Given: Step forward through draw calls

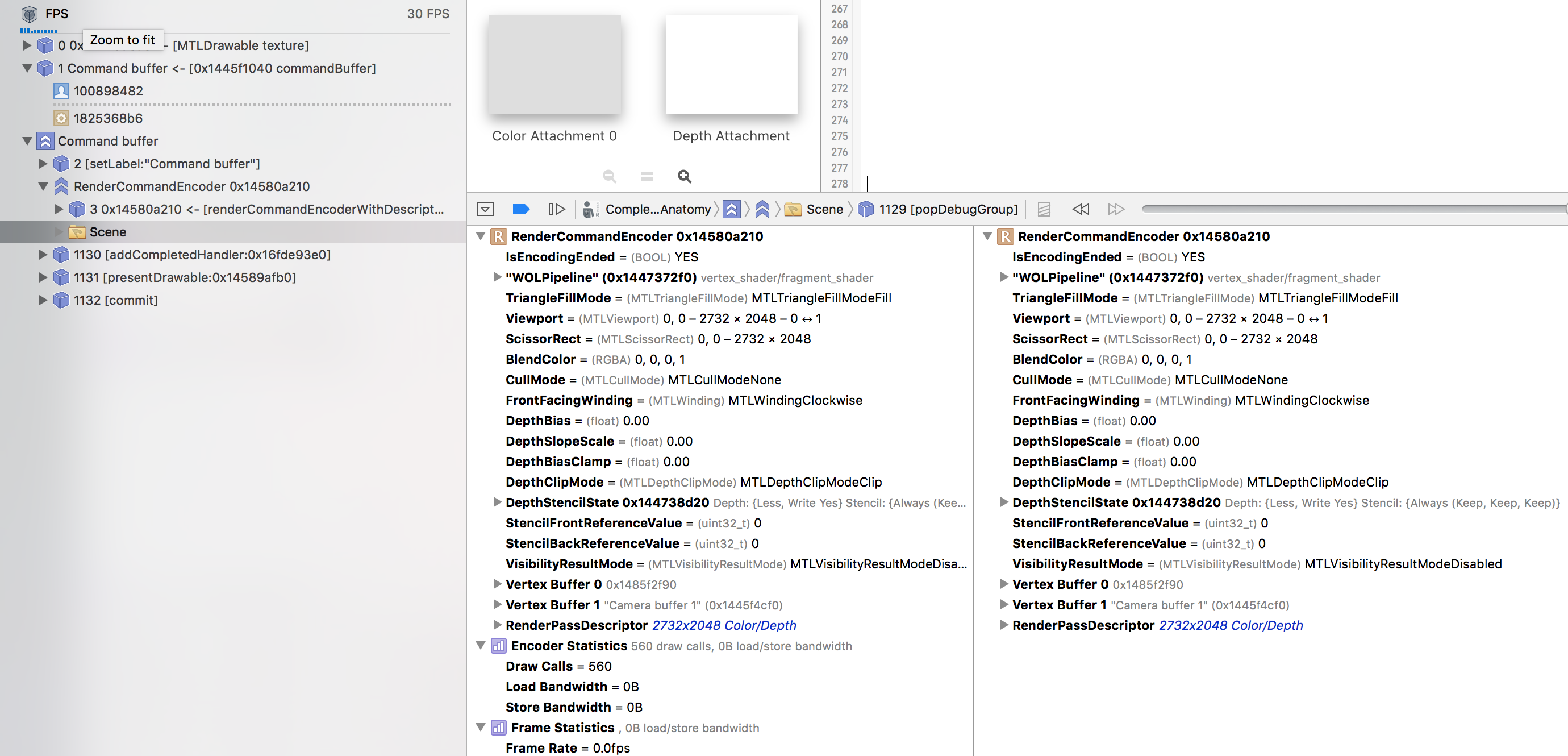Looking at the screenshot, I should 1117,209.
